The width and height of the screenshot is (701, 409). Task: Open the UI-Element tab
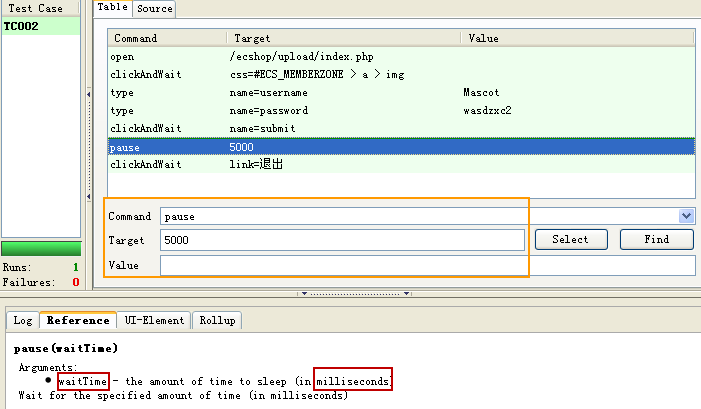click(154, 320)
